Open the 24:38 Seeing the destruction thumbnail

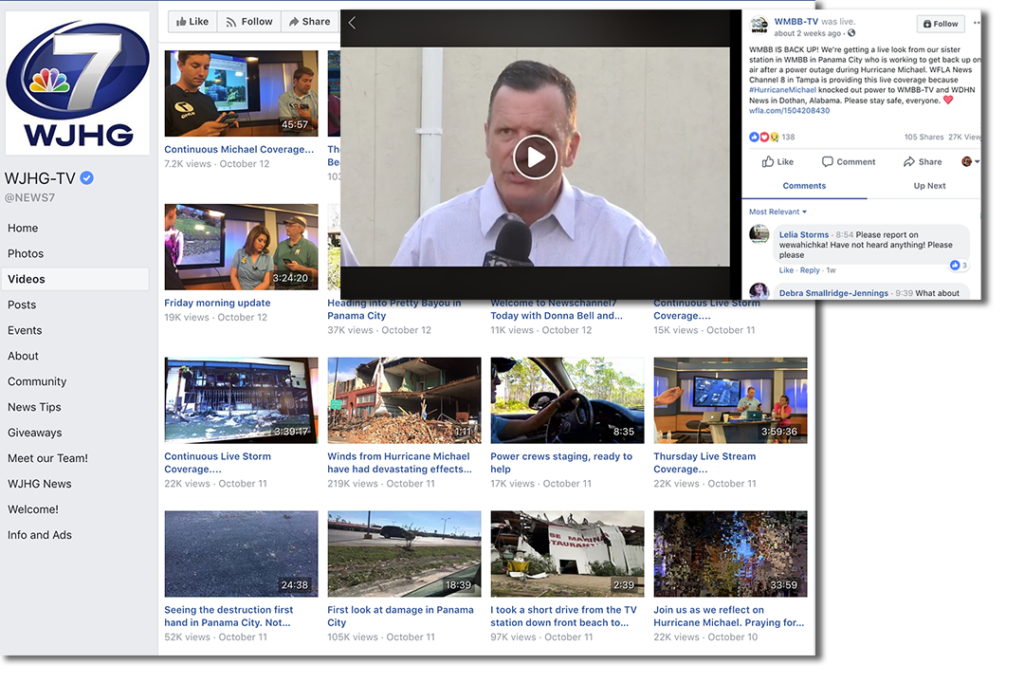(241, 554)
